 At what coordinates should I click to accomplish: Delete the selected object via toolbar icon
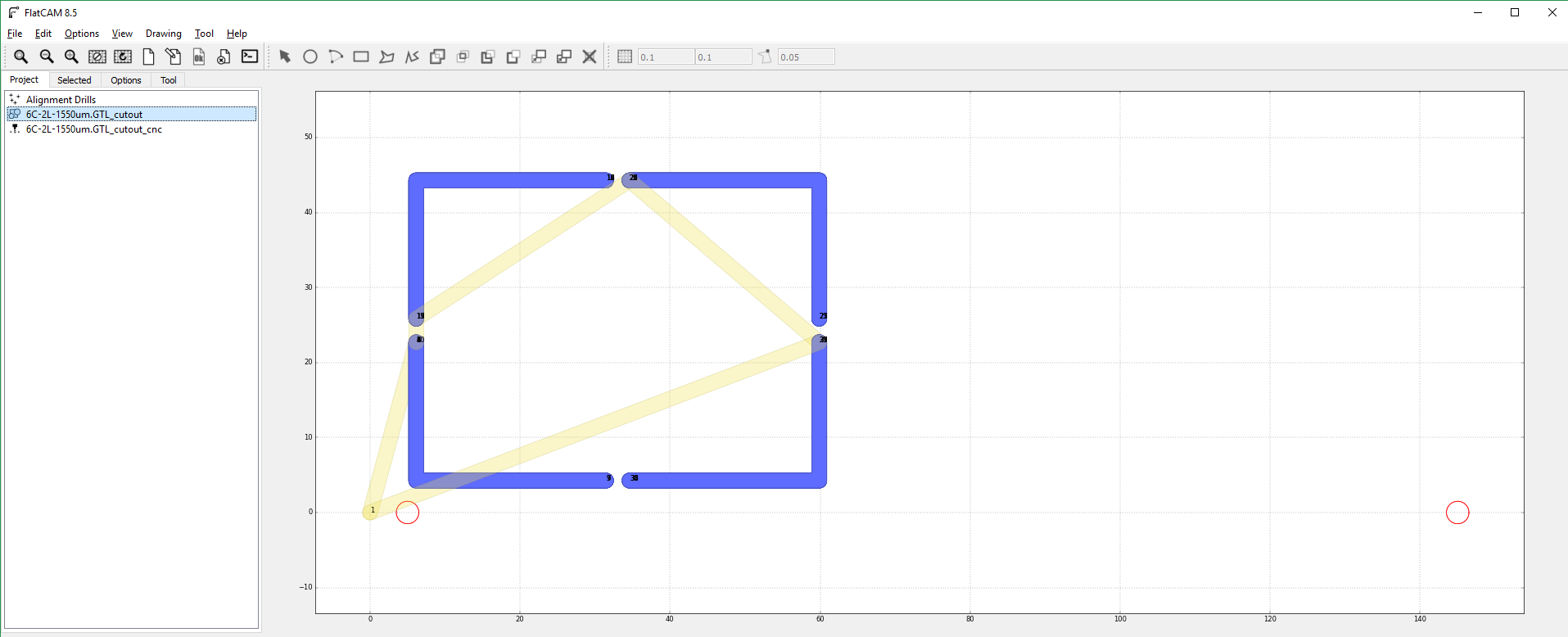[x=224, y=56]
